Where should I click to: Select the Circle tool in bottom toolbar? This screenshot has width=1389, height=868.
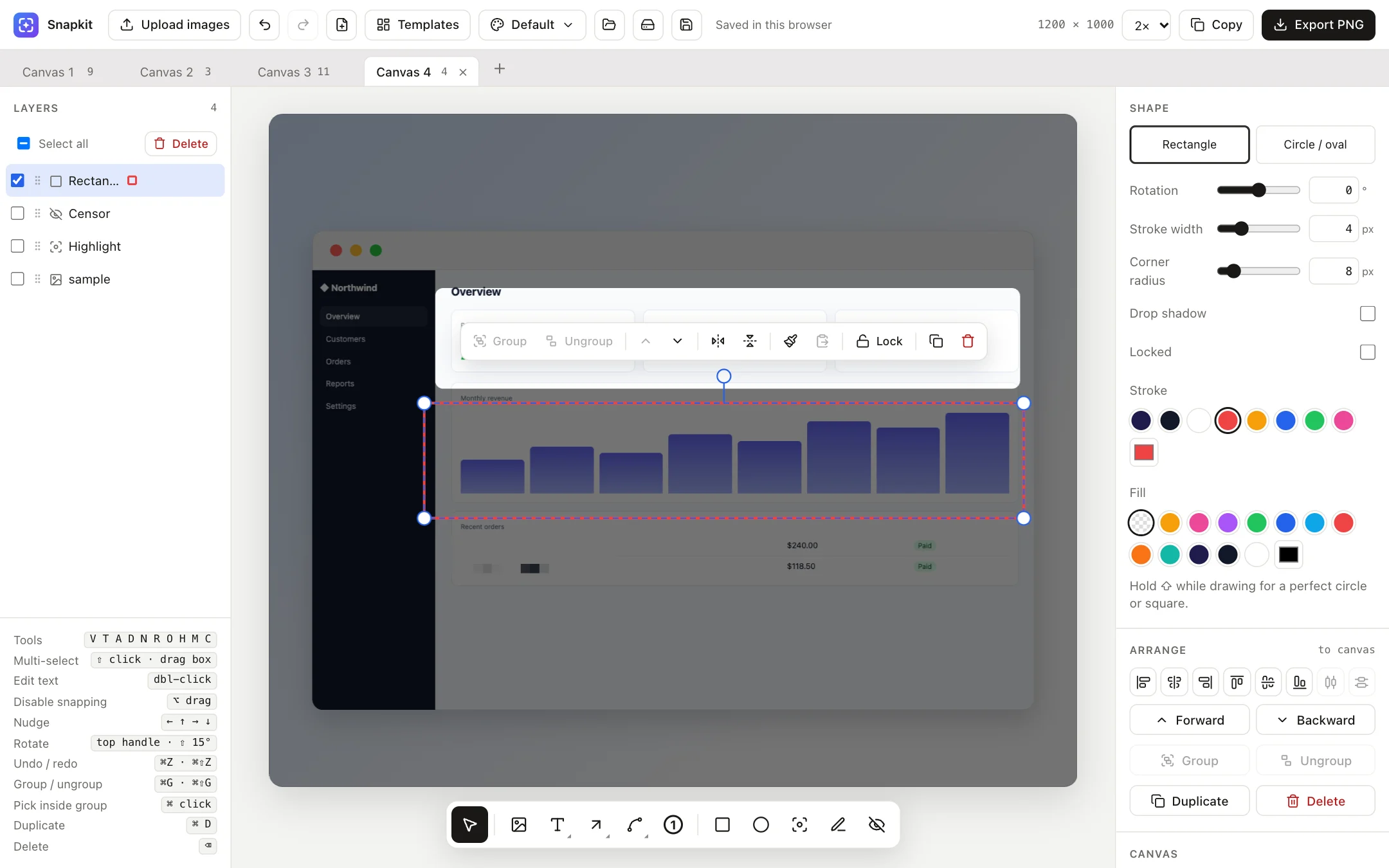coord(761,824)
